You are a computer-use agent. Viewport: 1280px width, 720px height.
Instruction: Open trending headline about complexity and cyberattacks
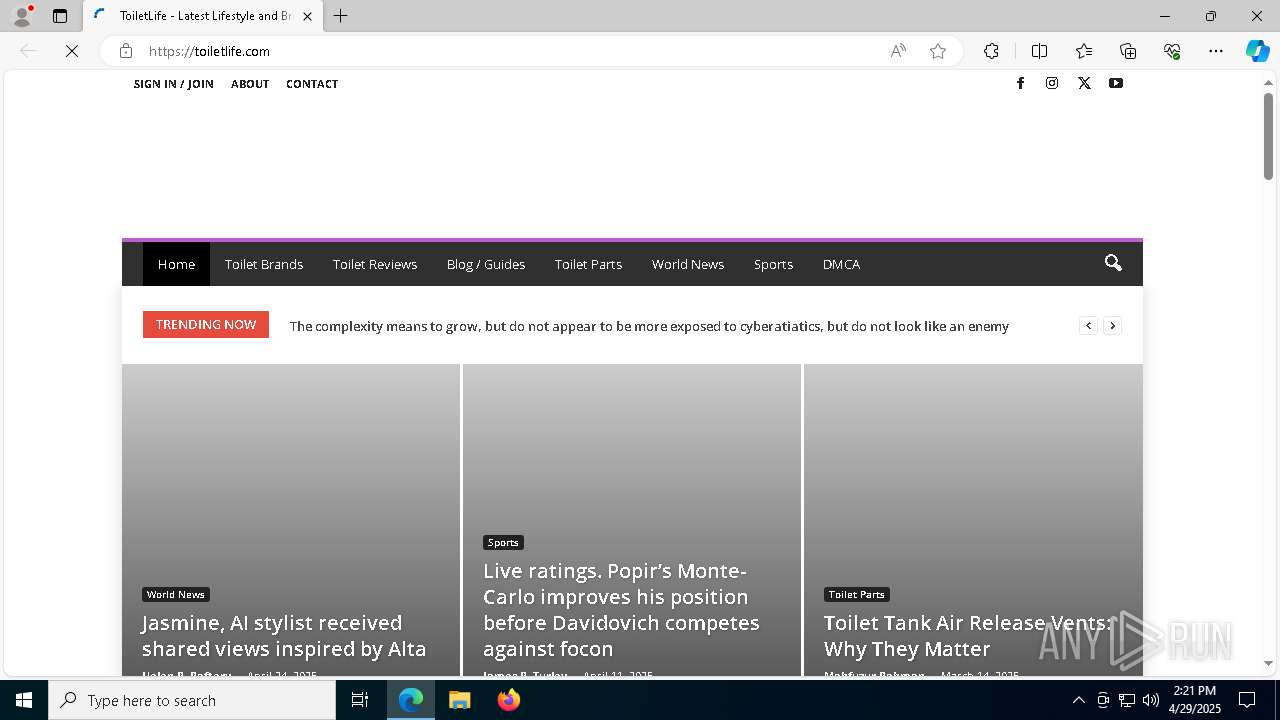pyautogui.click(x=649, y=326)
